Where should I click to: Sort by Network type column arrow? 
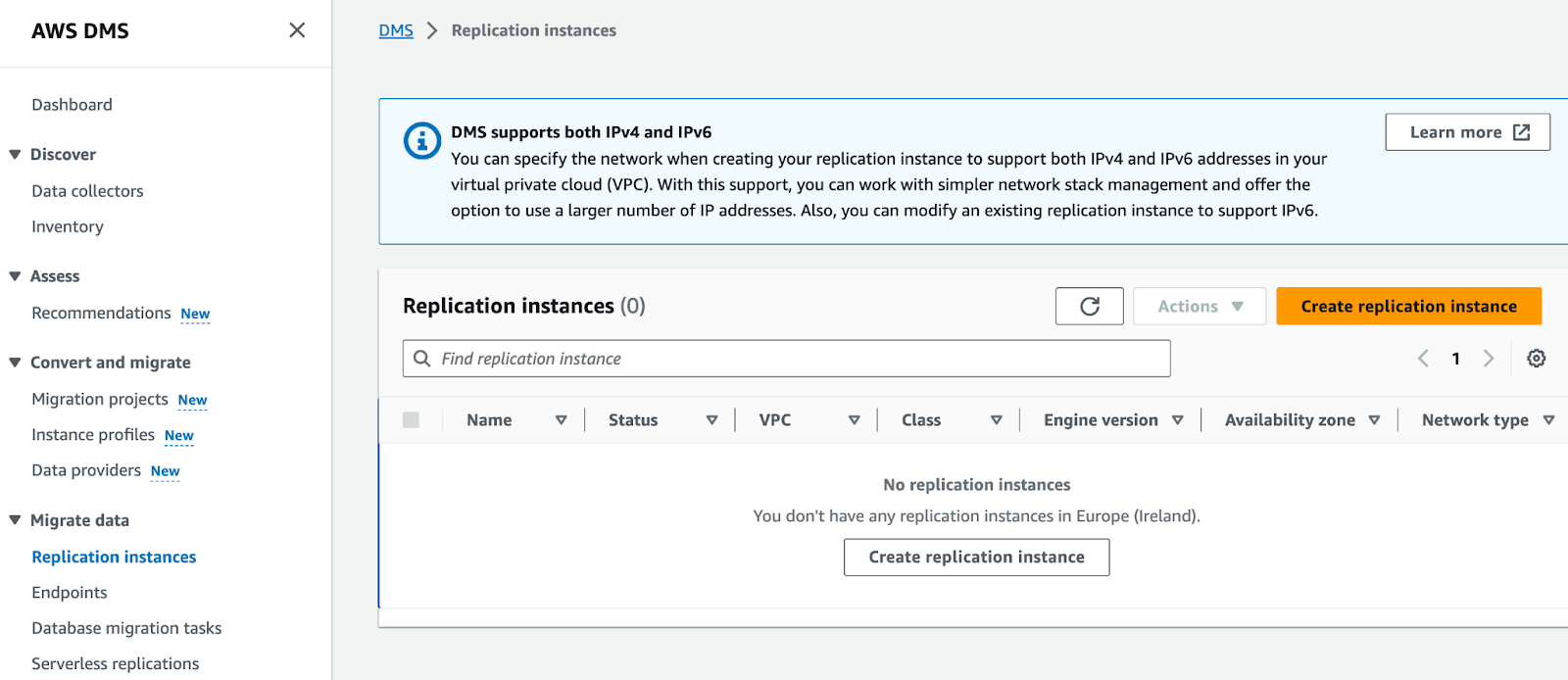(1548, 420)
